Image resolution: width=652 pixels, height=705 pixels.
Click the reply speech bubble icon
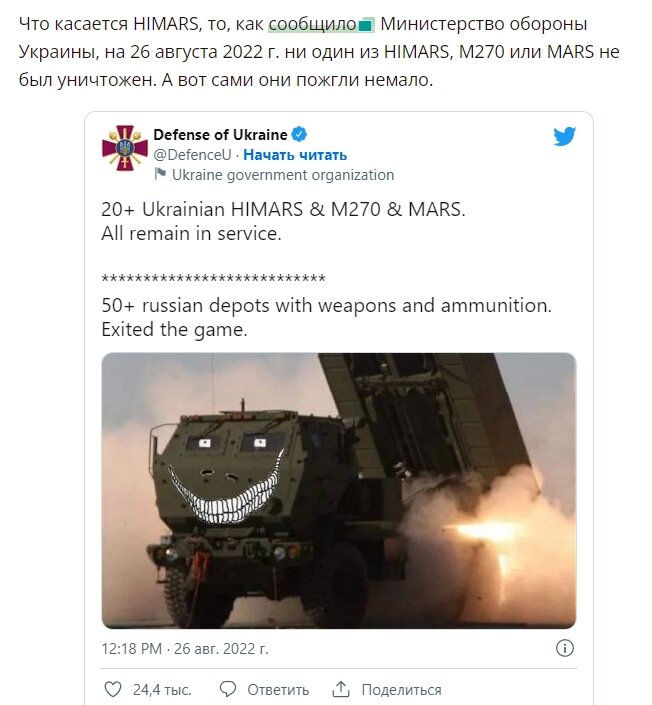pyautogui.click(x=228, y=689)
